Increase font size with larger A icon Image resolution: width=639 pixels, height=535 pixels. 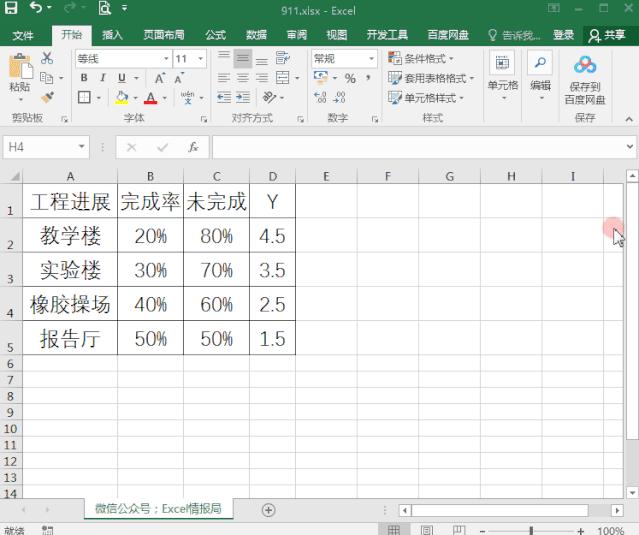point(160,78)
